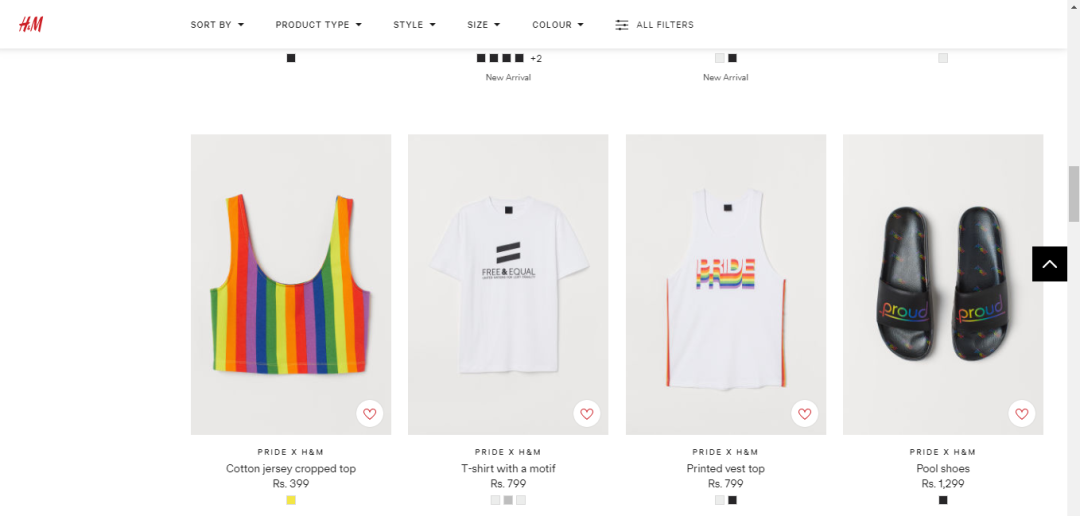The width and height of the screenshot is (1080, 516).
Task: Click the page vertical scrollbar thumb
Action: point(1074,194)
